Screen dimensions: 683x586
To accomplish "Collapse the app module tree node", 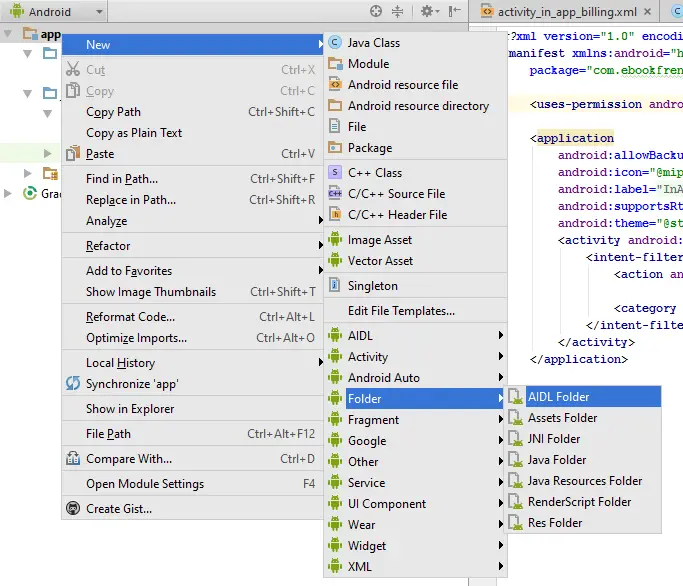I will pyautogui.click(x=9, y=34).
